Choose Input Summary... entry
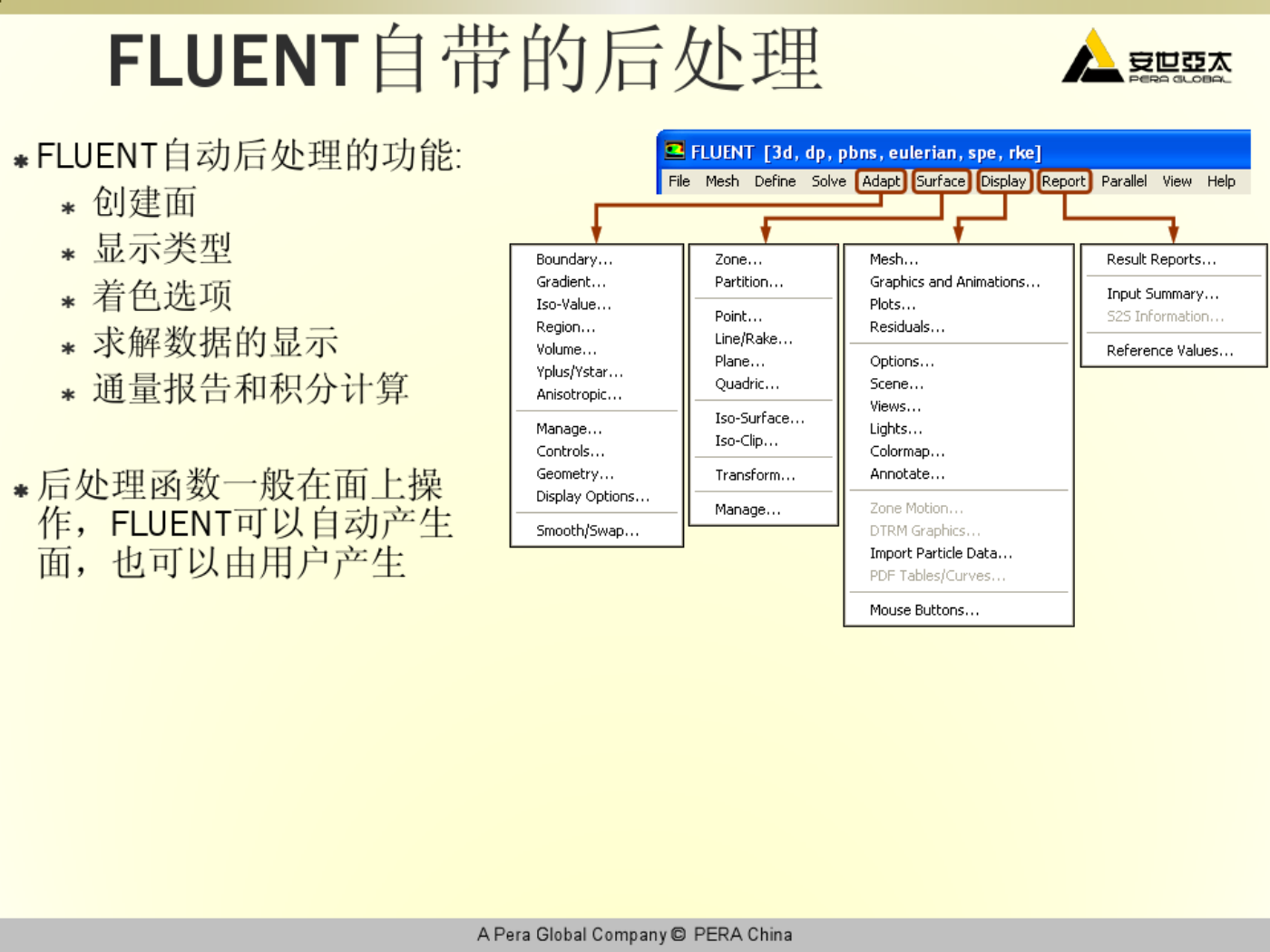Screen dimensions: 1270x952 point(1163,294)
